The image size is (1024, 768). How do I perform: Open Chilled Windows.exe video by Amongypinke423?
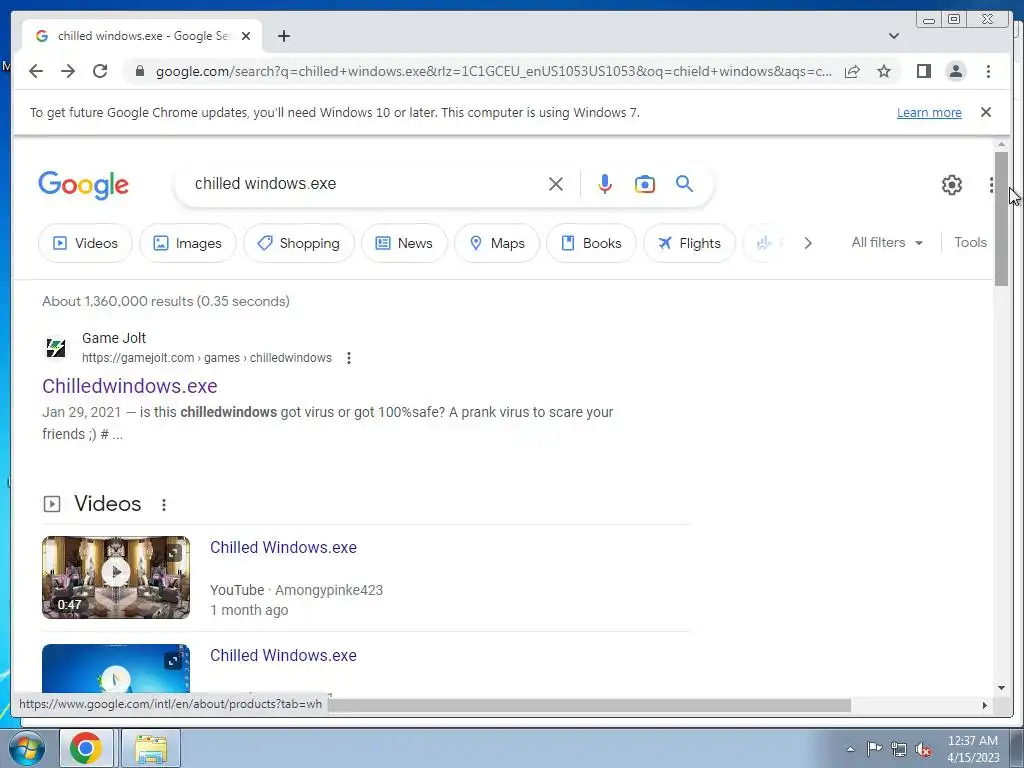point(283,547)
